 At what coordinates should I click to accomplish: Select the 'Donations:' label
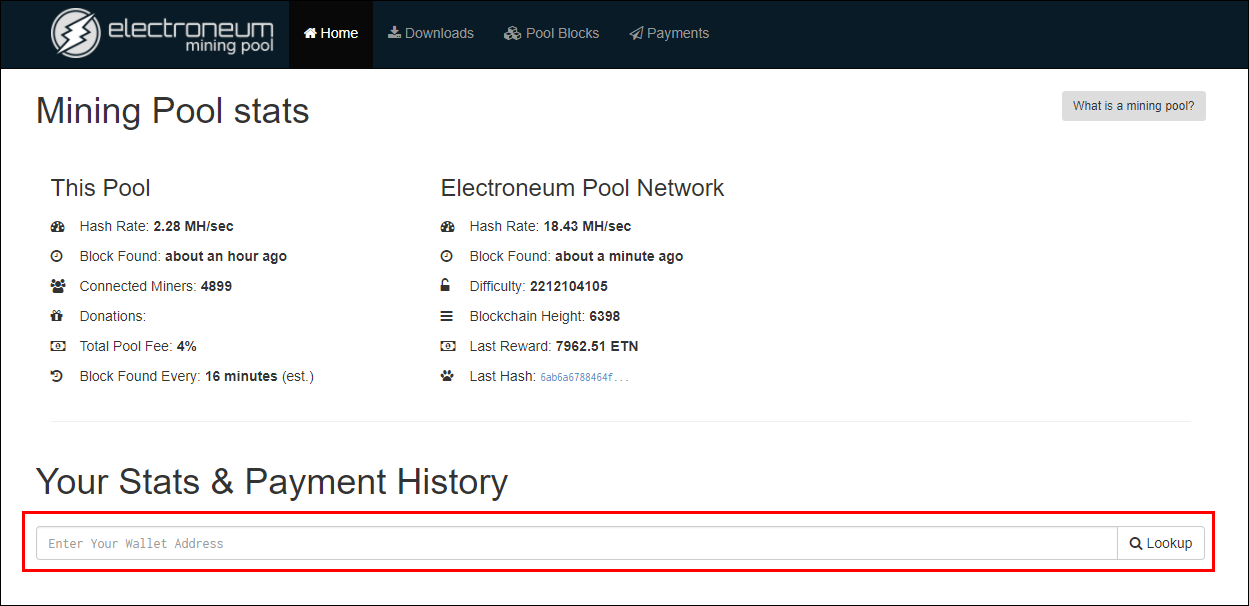tap(113, 316)
